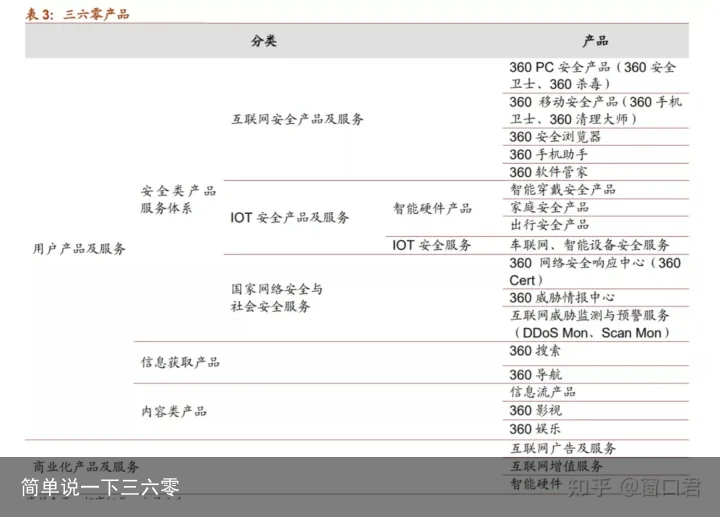
Task: Click the 安全类产品服务体系 cell
Action: pos(178,199)
